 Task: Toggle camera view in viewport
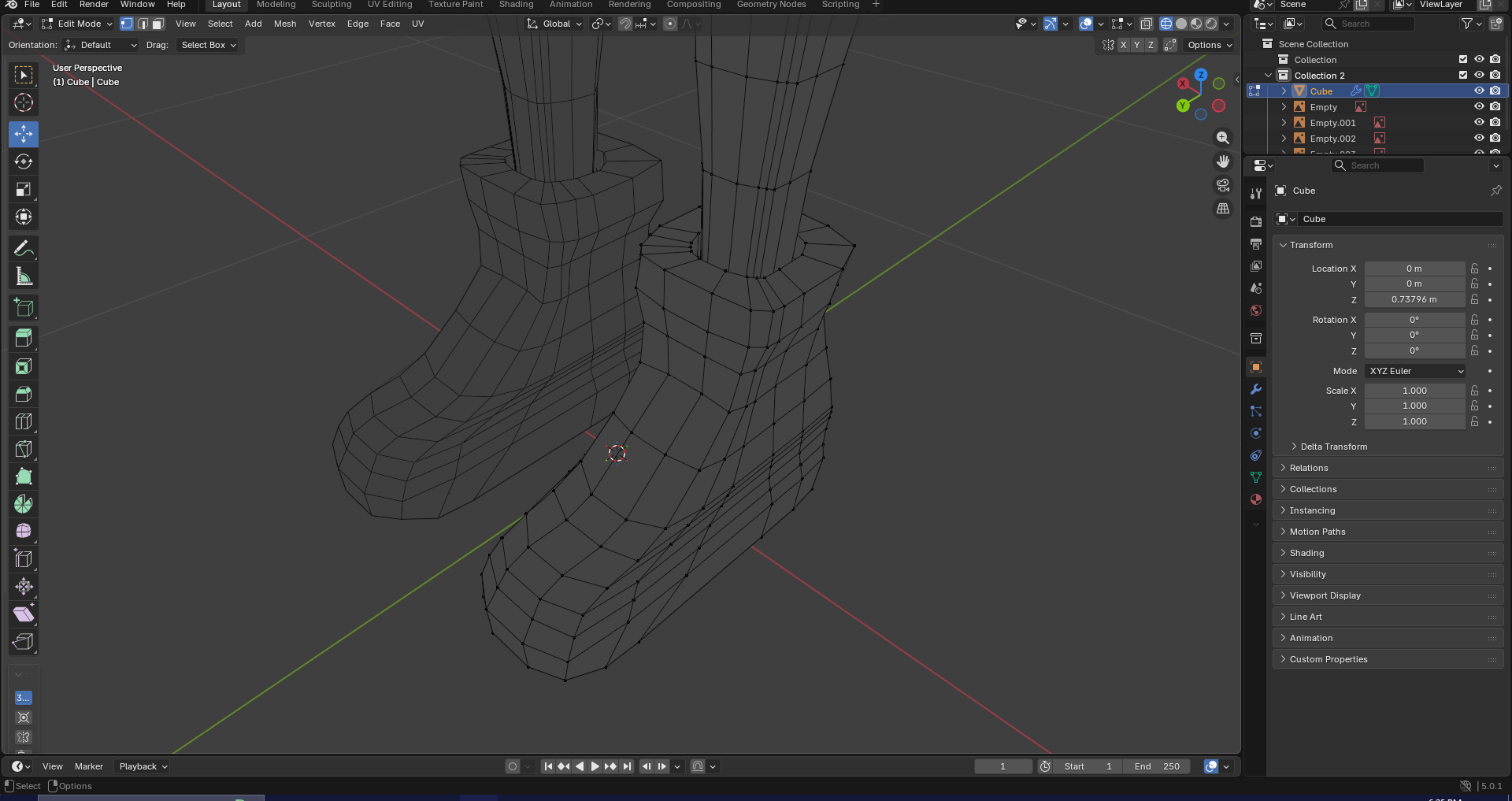point(1222,185)
